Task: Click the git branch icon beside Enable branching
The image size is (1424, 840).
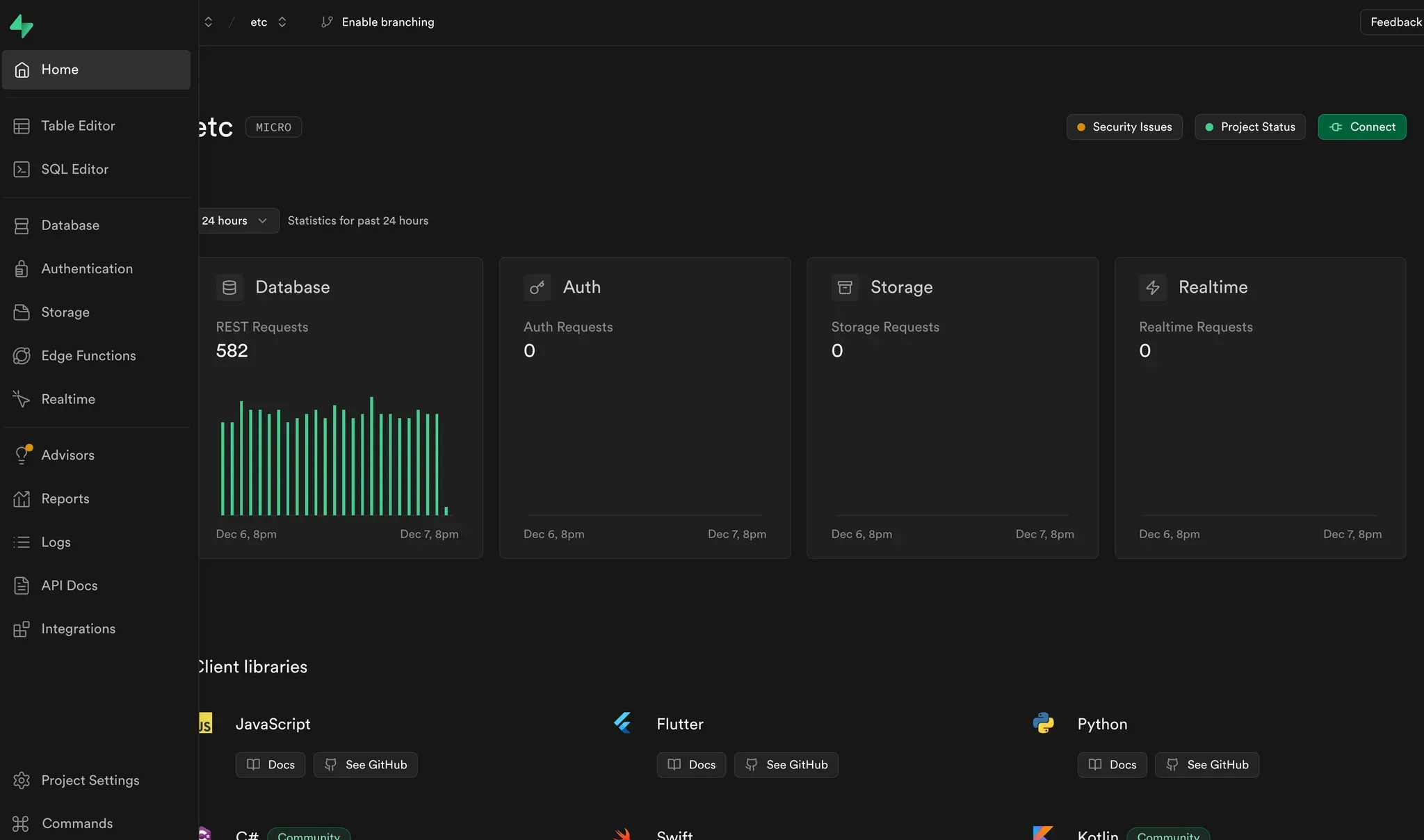Action: click(327, 22)
